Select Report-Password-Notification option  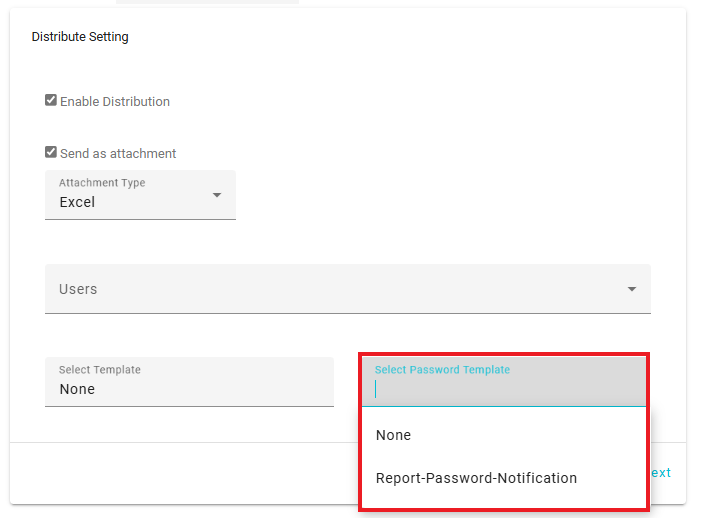476,478
